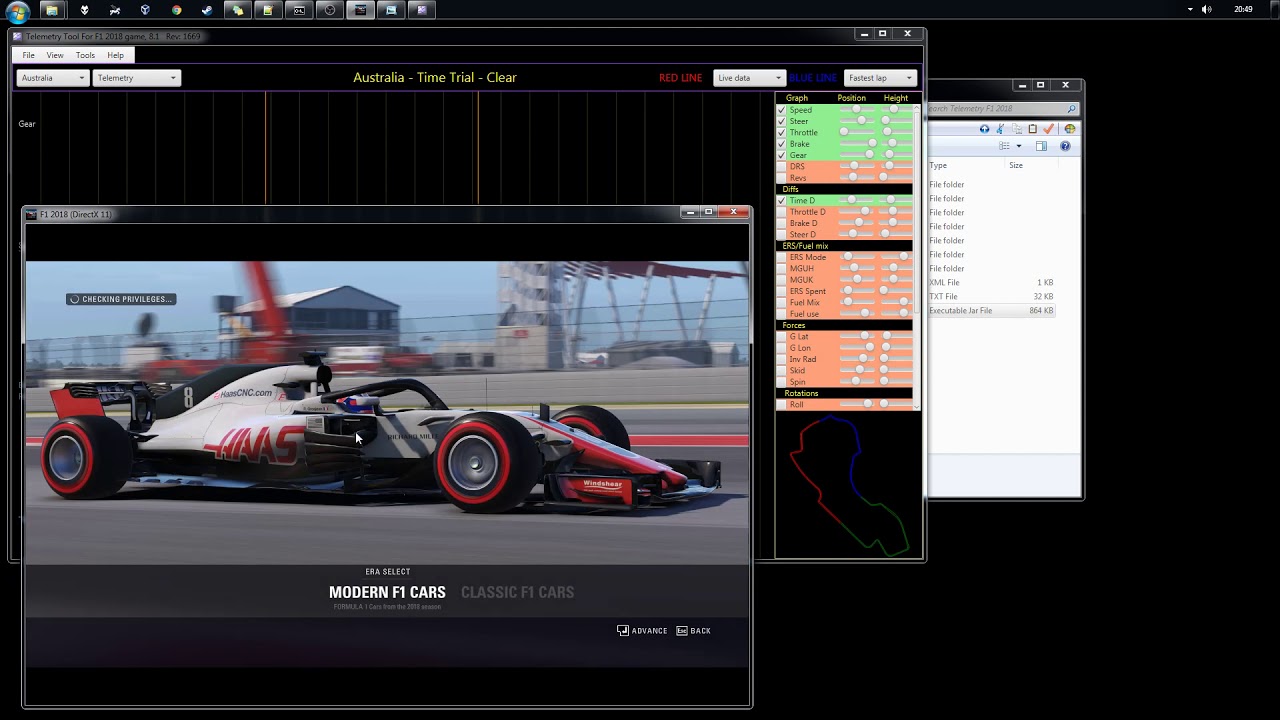
Task: Open the Fastest lap blue line dropdown
Action: coord(880,78)
